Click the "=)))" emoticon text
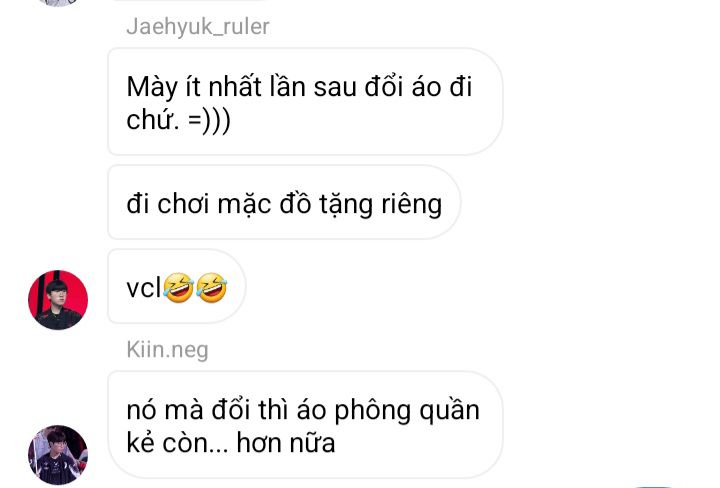720x488 pixels. tap(209, 120)
